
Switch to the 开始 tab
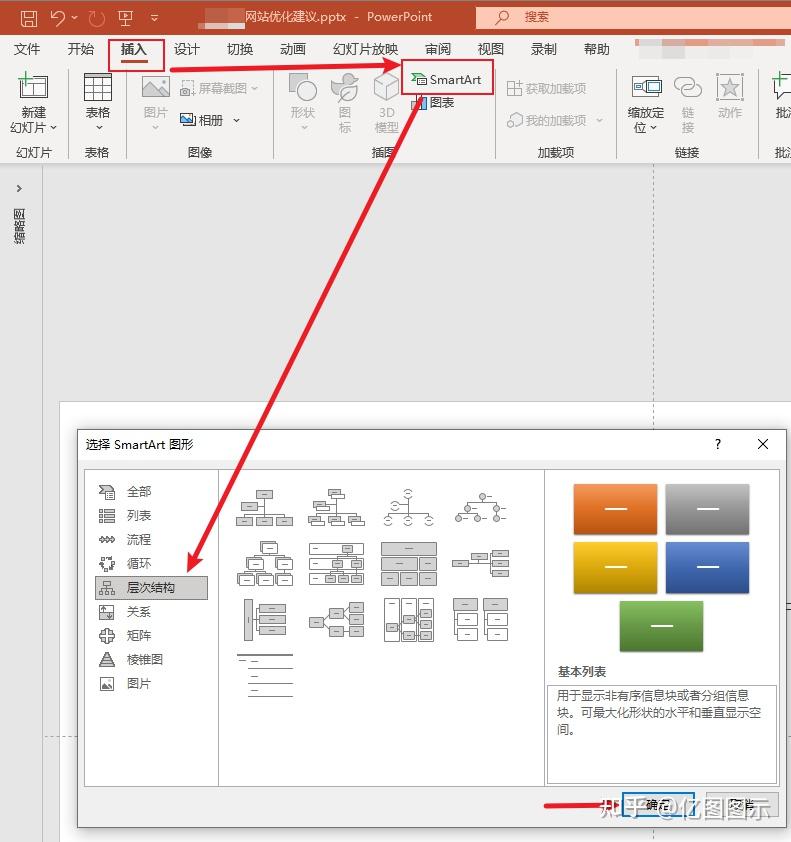[81, 49]
